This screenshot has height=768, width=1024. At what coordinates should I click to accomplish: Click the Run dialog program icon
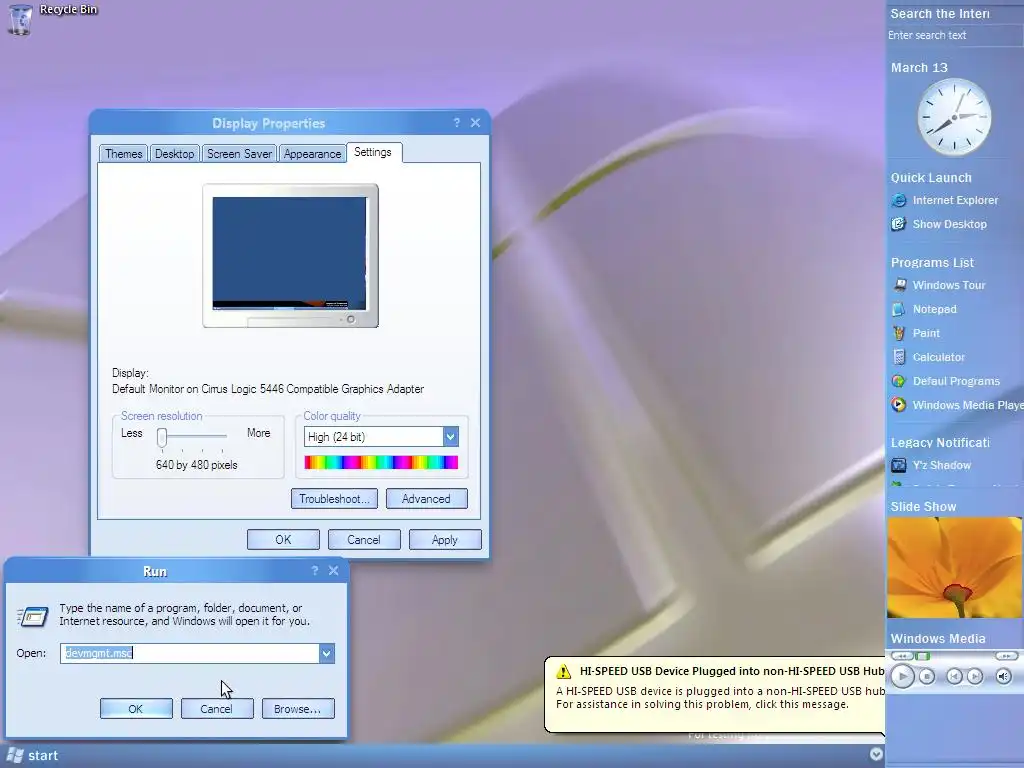coord(32,616)
